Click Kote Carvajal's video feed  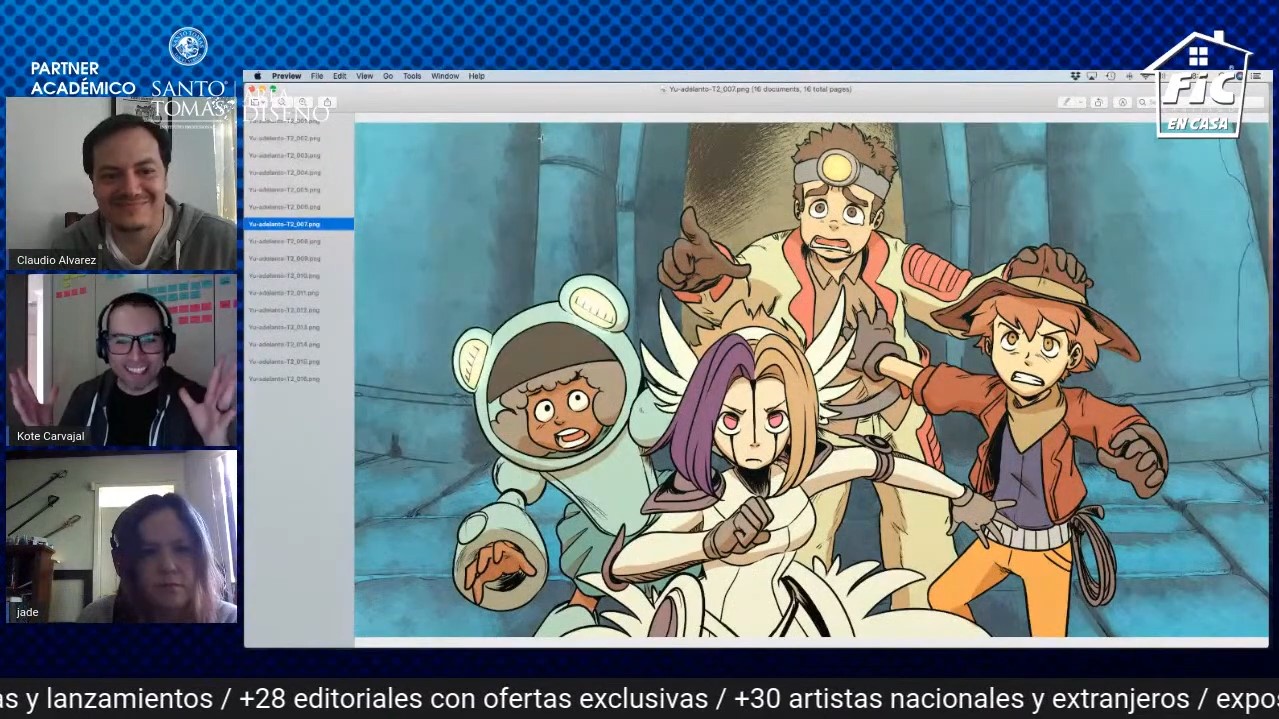[121, 360]
